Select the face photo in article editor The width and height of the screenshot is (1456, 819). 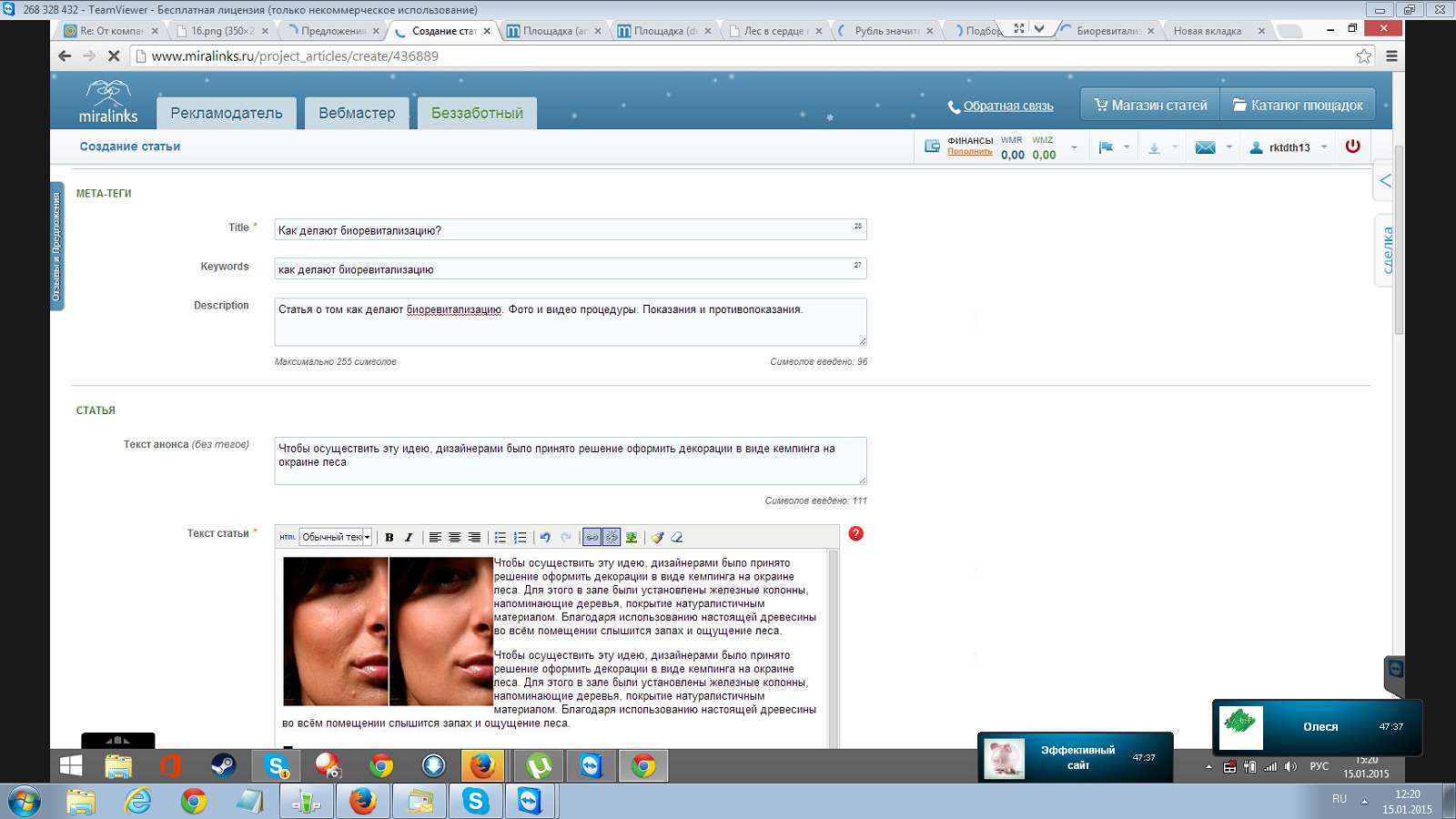(x=388, y=632)
